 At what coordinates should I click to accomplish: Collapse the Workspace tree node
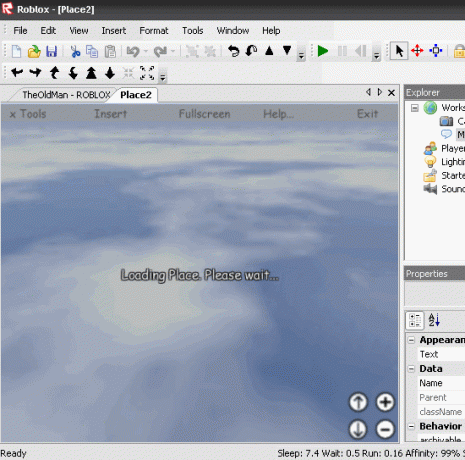(x=415, y=108)
